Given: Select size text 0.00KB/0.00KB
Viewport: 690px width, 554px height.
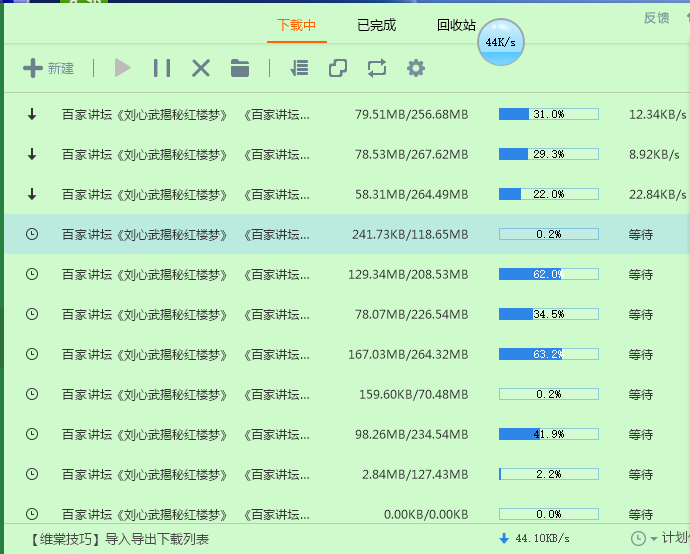Looking at the screenshot, I should point(426,514).
